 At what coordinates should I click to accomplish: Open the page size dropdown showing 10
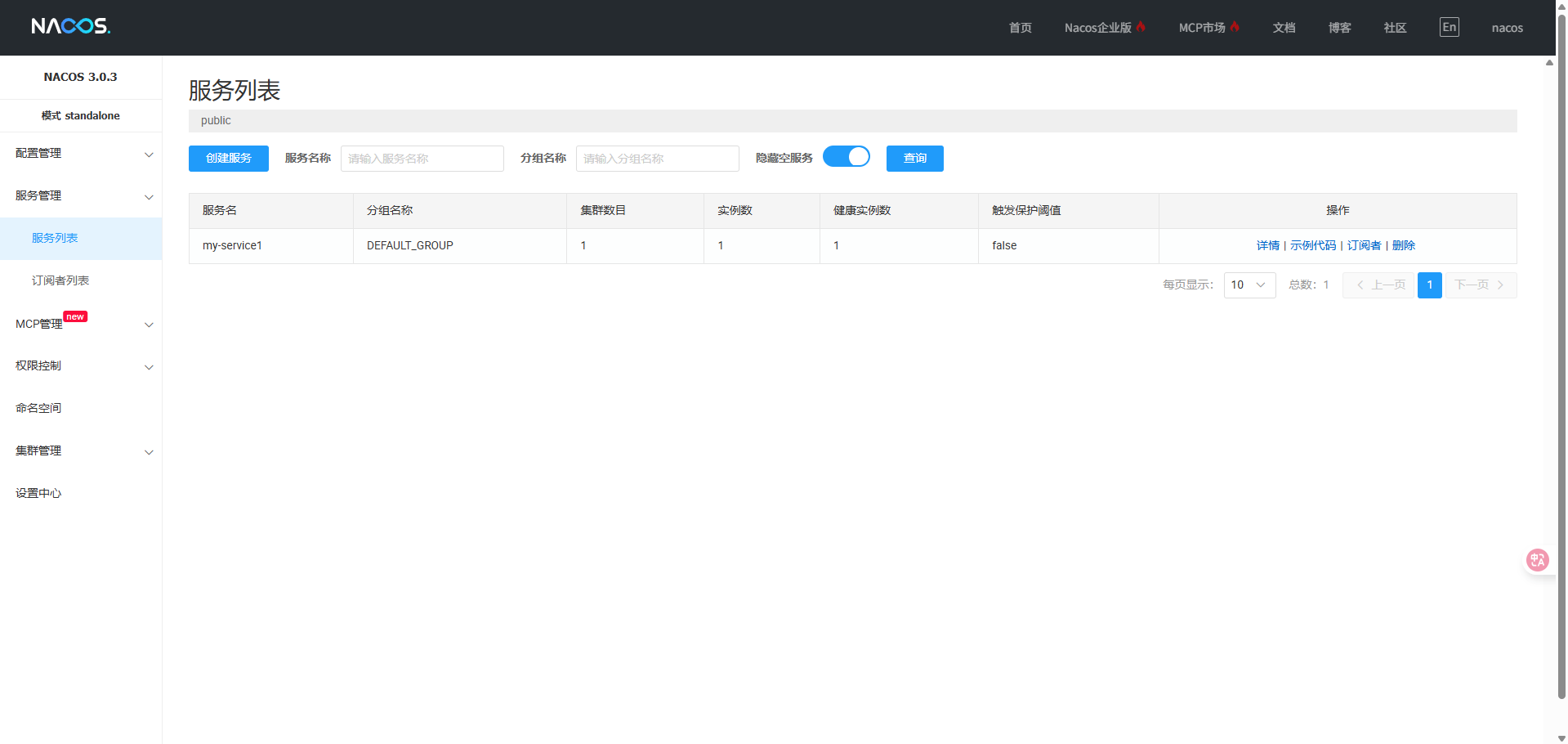pyautogui.click(x=1249, y=285)
